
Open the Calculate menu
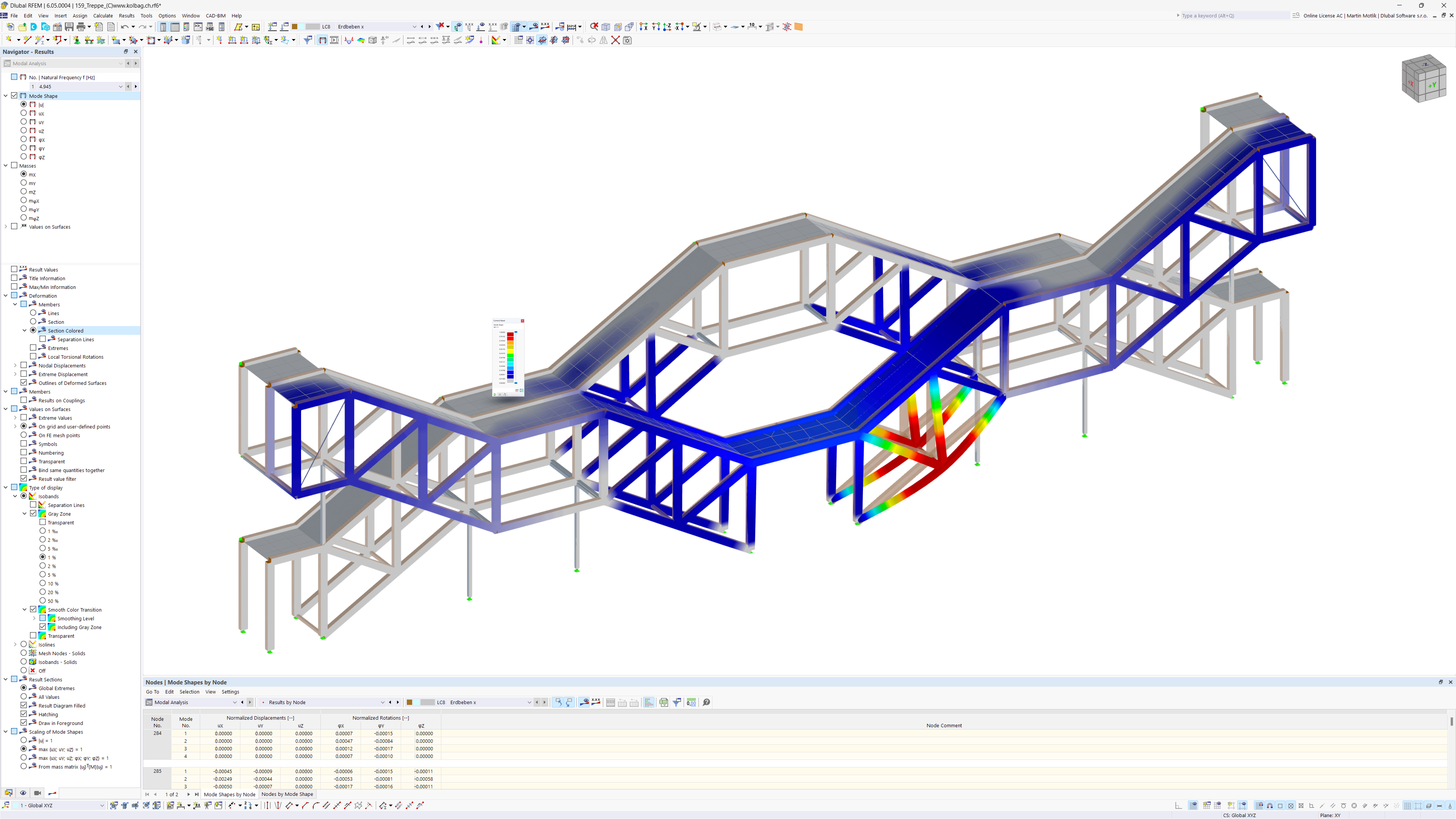coord(103,16)
